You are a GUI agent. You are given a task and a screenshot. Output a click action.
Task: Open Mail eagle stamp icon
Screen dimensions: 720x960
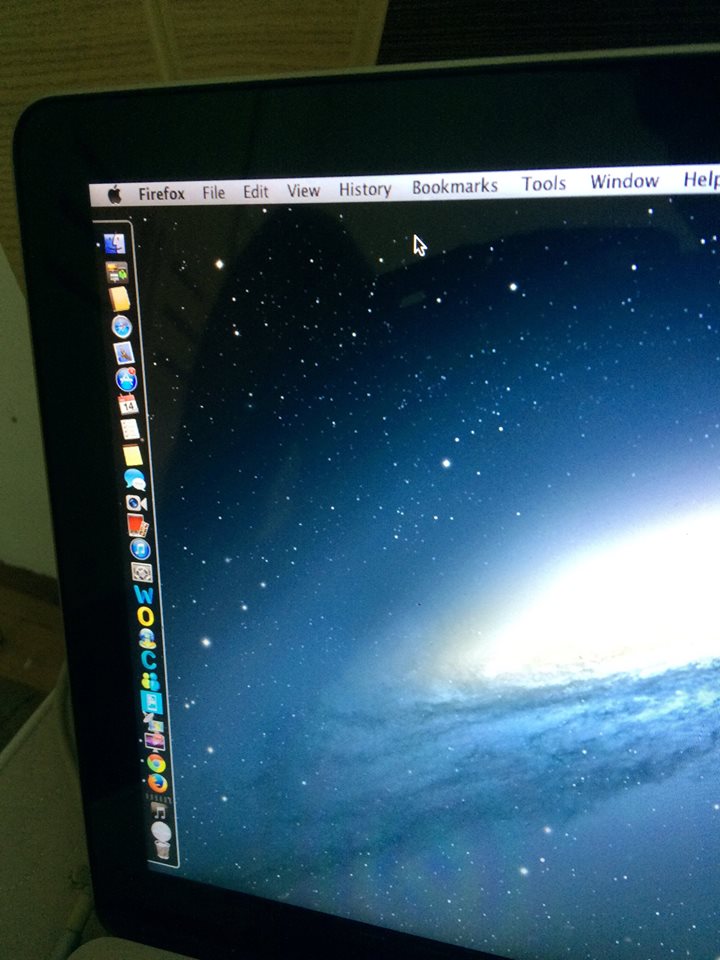(124, 353)
